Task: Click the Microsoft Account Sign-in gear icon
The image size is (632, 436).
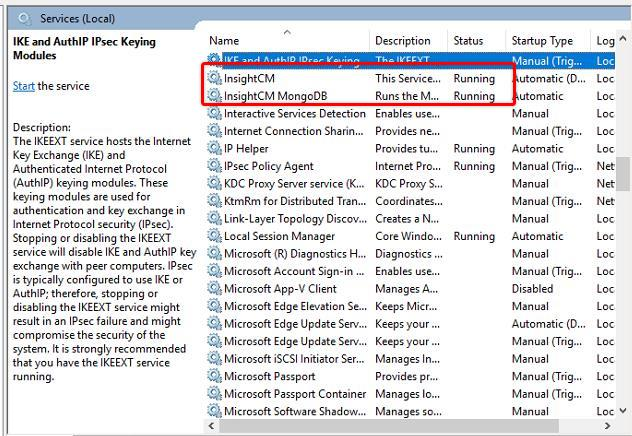Action: [214, 271]
